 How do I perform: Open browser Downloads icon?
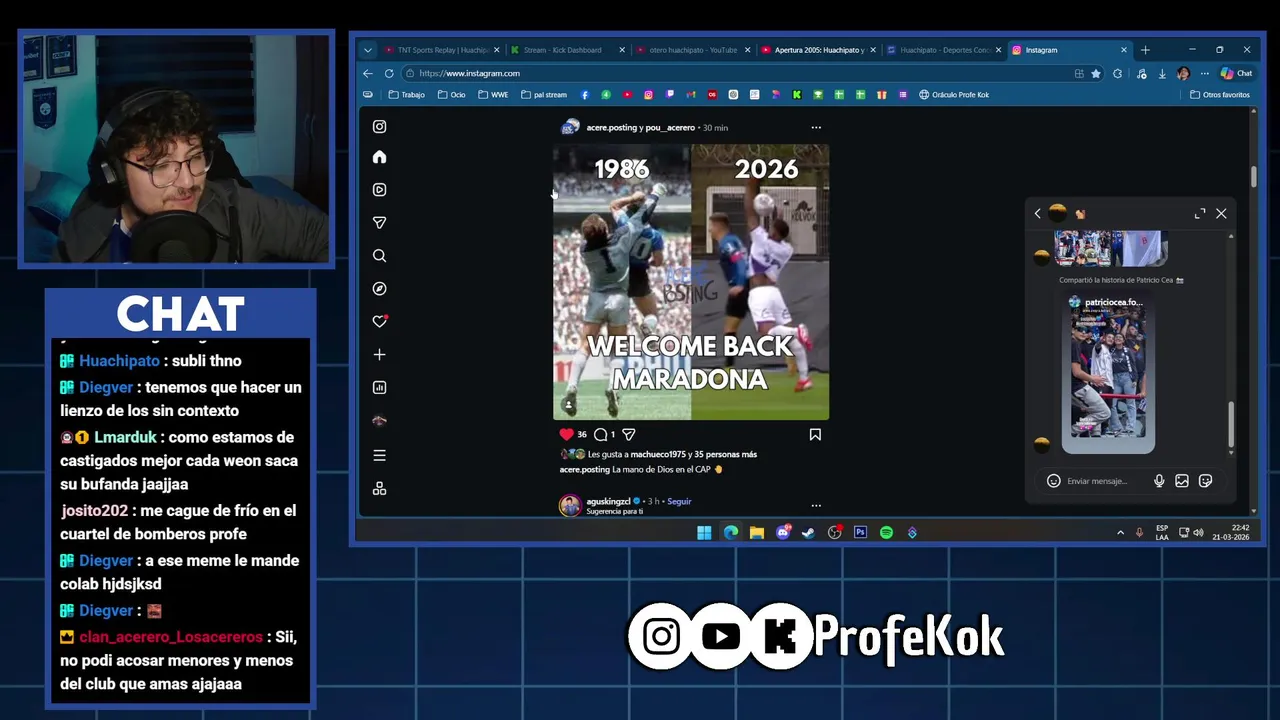pyautogui.click(x=1162, y=73)
